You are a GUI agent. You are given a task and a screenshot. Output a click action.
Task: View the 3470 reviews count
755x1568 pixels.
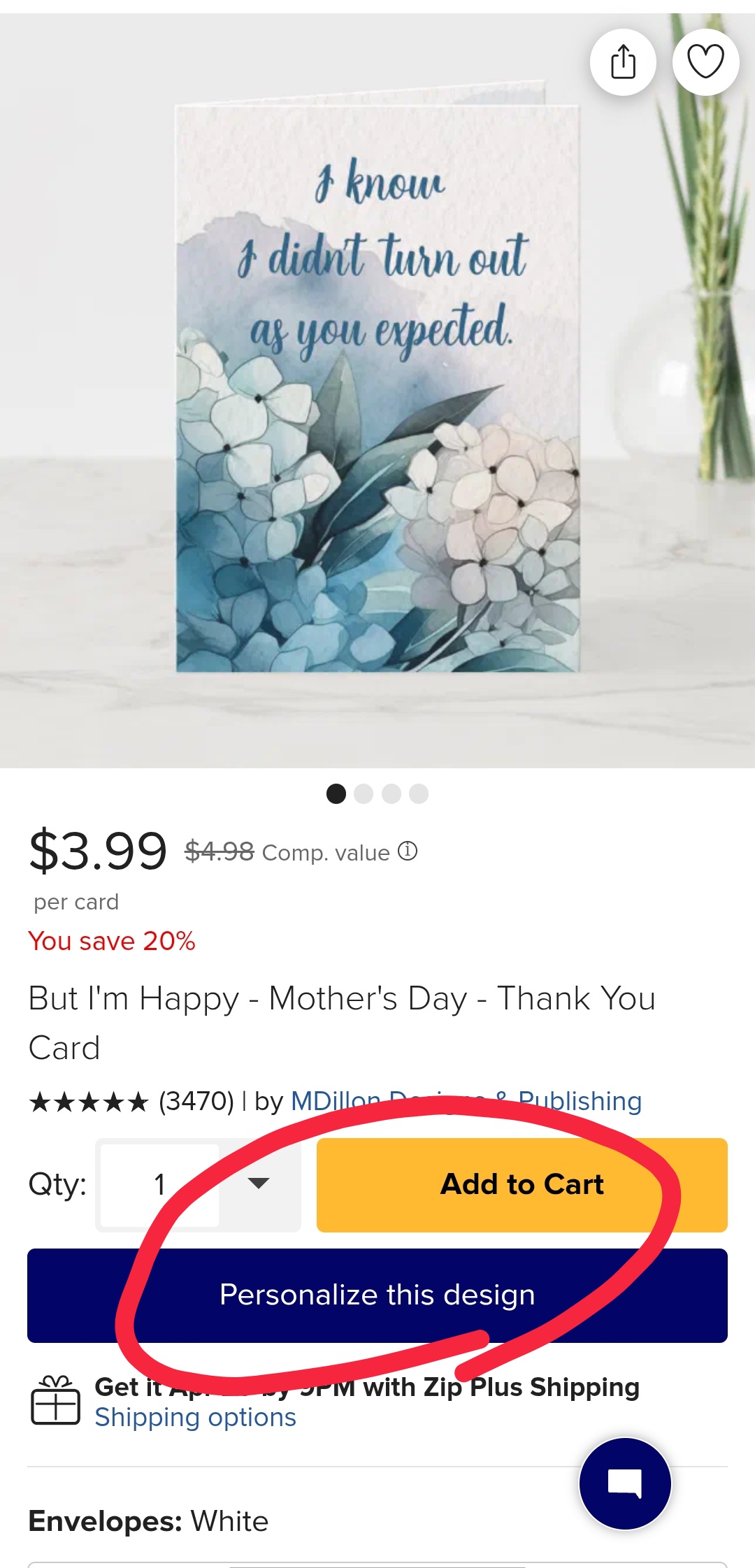[x=196, y=1102]
